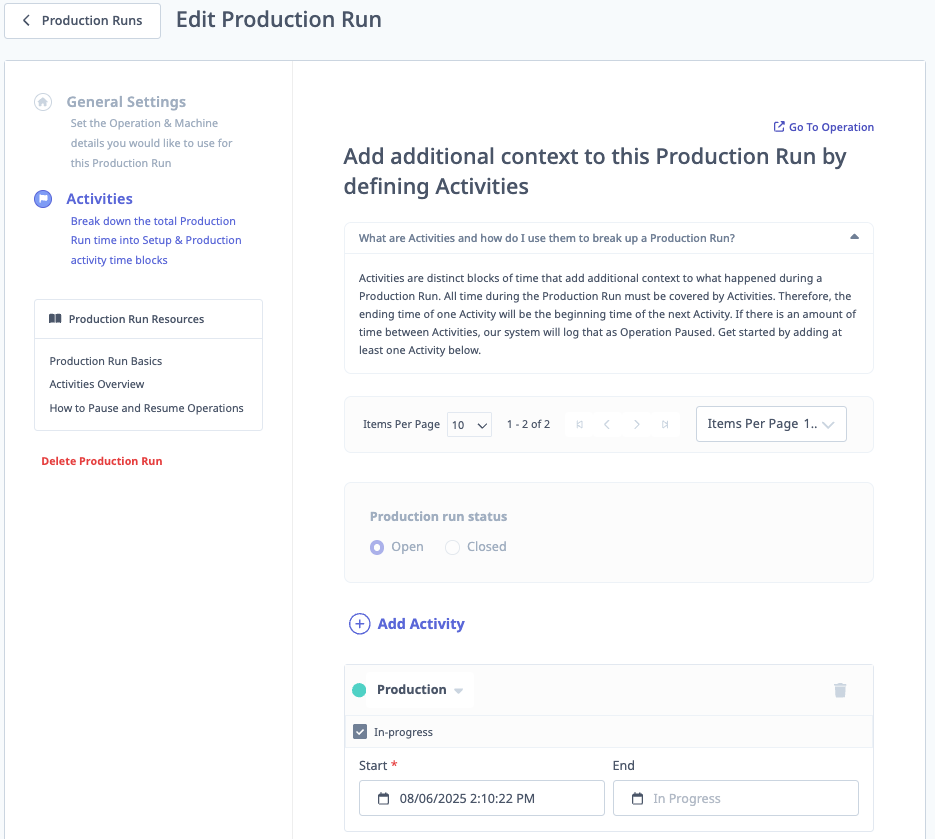The image size is (935, 839).
Task: Uncheck the In-progress checkbox
Action: [x=359, y=731]
